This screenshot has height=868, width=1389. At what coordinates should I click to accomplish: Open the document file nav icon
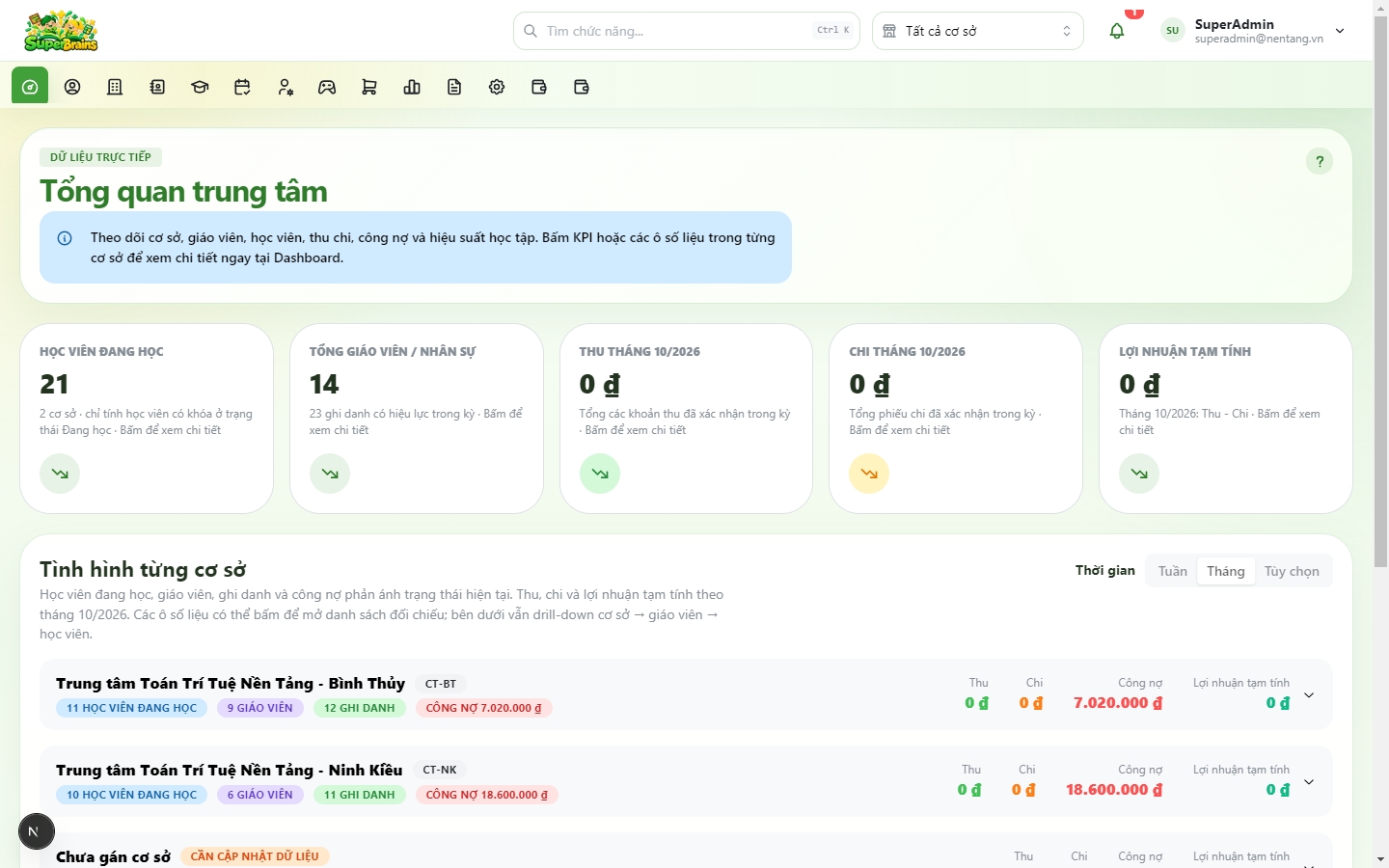(454, 87)
